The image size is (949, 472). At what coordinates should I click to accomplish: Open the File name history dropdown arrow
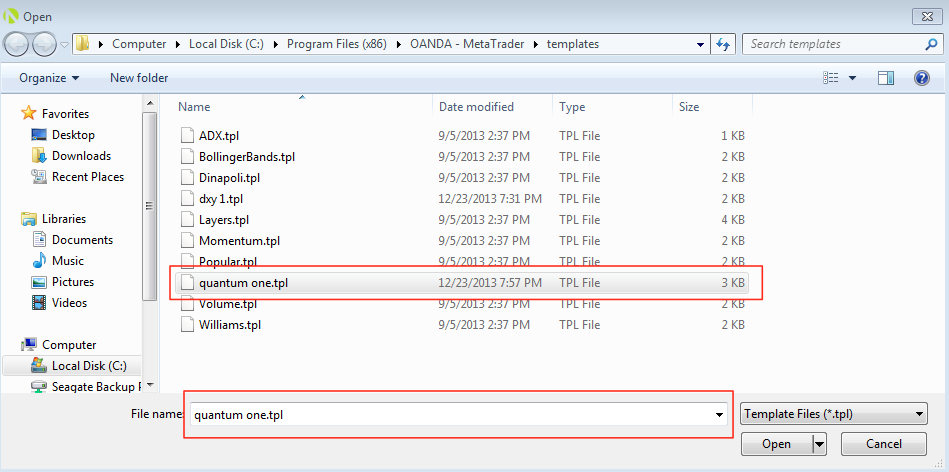(x=719, y=415)
